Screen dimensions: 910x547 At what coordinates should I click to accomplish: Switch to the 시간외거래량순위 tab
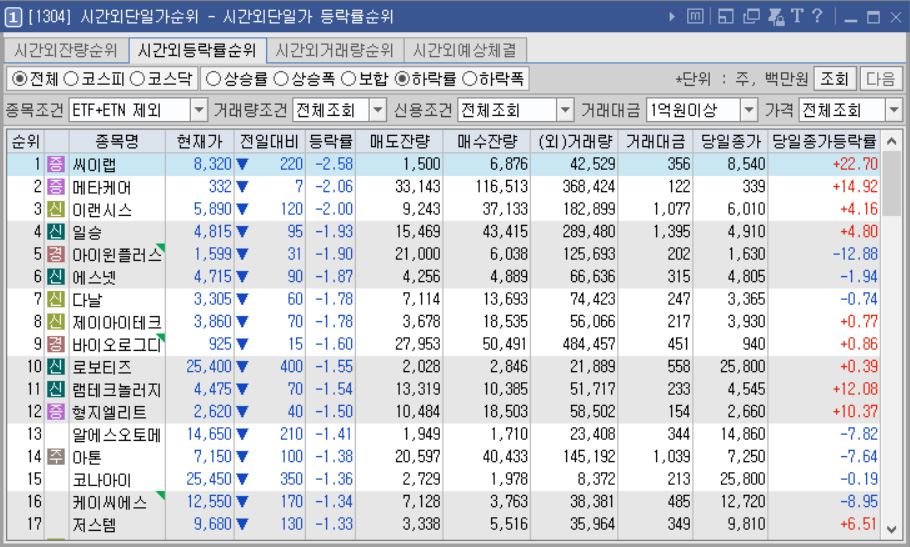tap(334, 50)
